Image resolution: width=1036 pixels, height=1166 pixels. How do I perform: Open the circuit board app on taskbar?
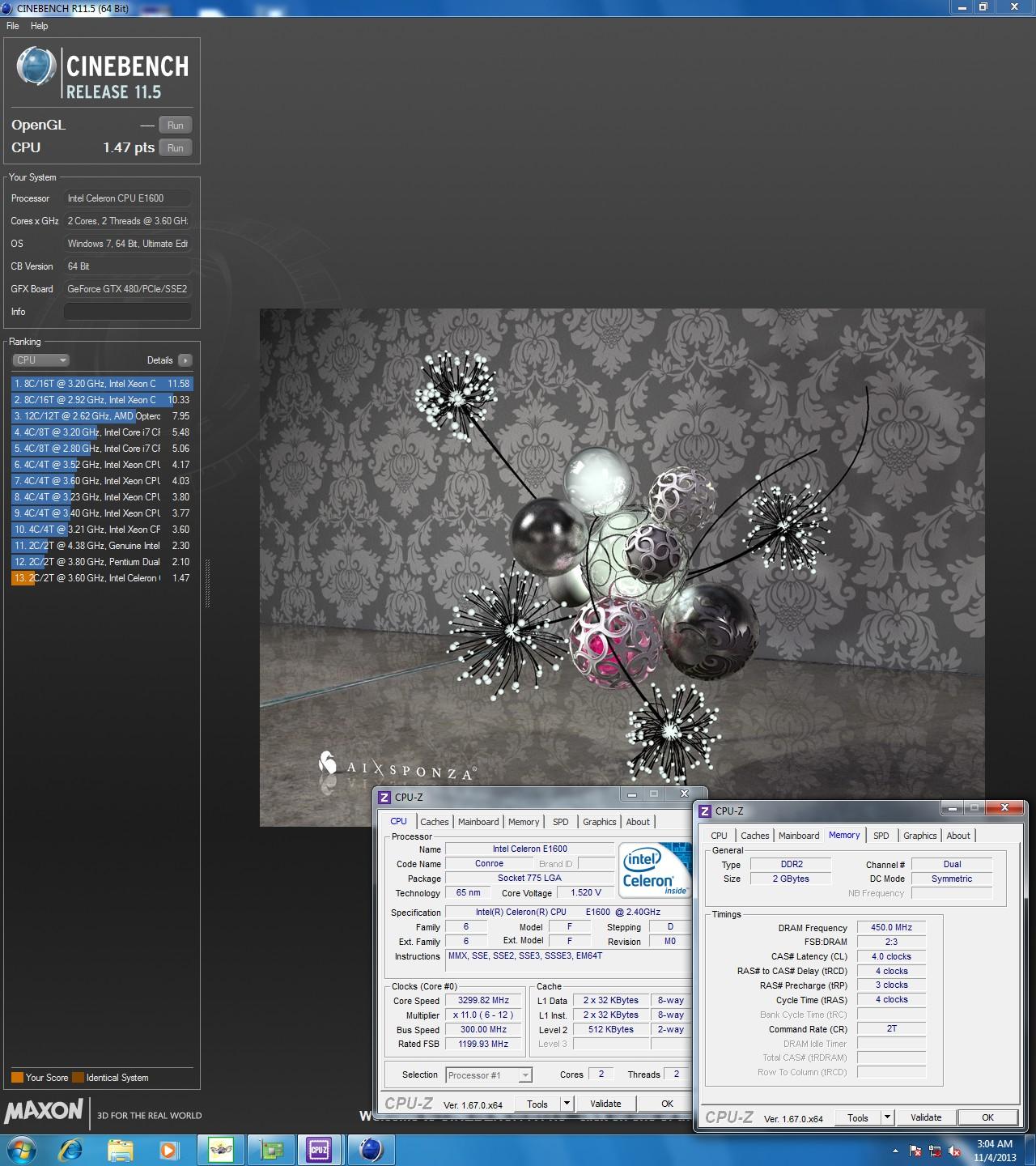pyautogui.click(x=270, y=1150)
